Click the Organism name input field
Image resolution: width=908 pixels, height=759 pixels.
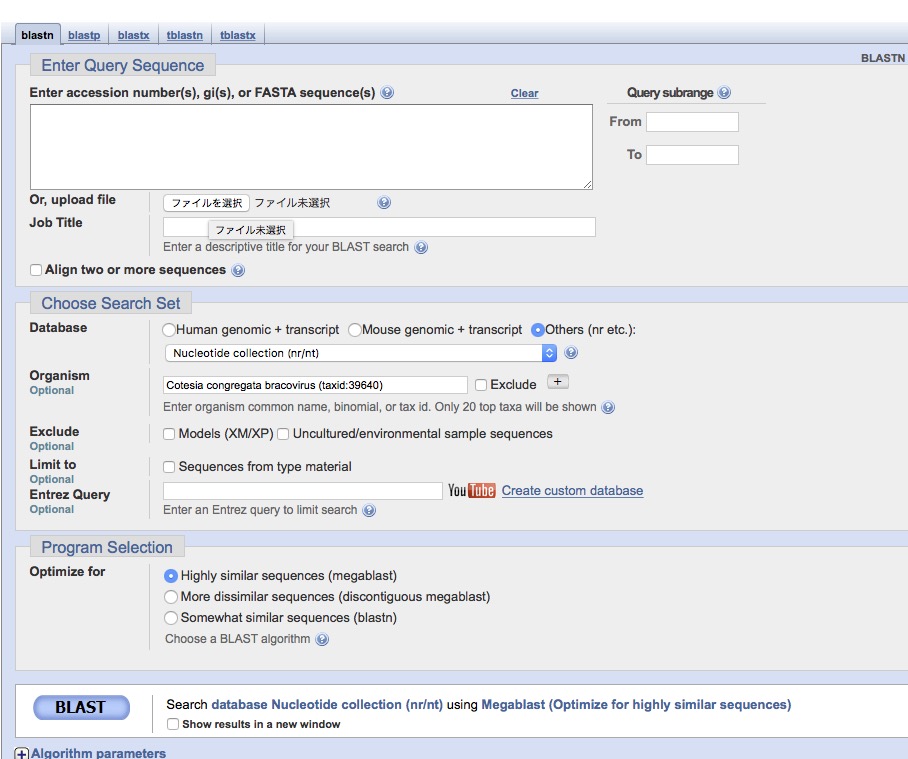click(315, 385)
